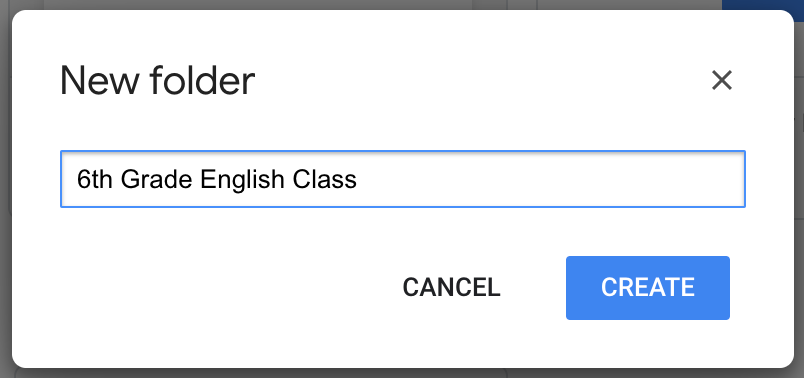Click the dimmed backdrop left of the dialog
This screenshot has height=378, width=804.
(6, 189)
